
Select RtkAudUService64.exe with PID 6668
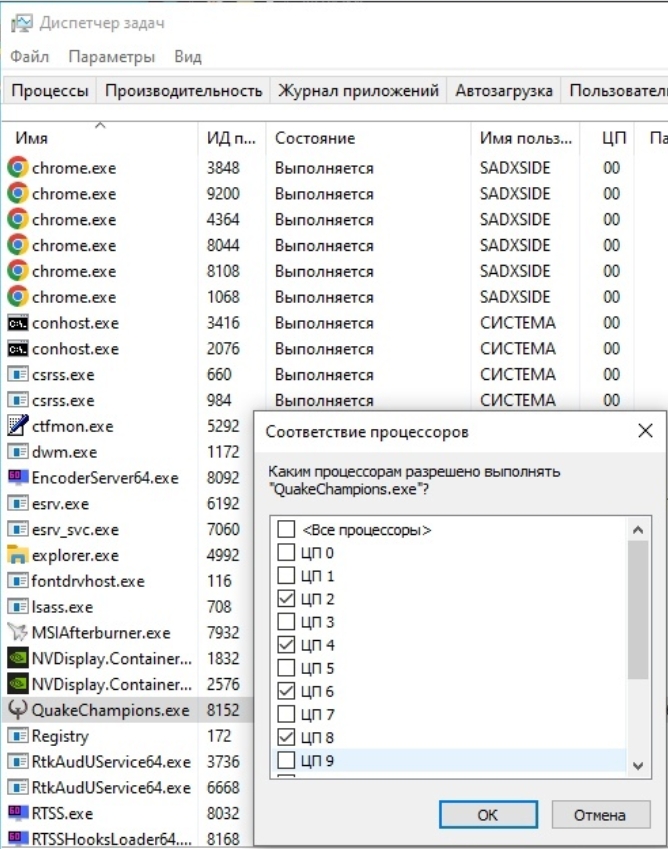[x=128, y=787]
